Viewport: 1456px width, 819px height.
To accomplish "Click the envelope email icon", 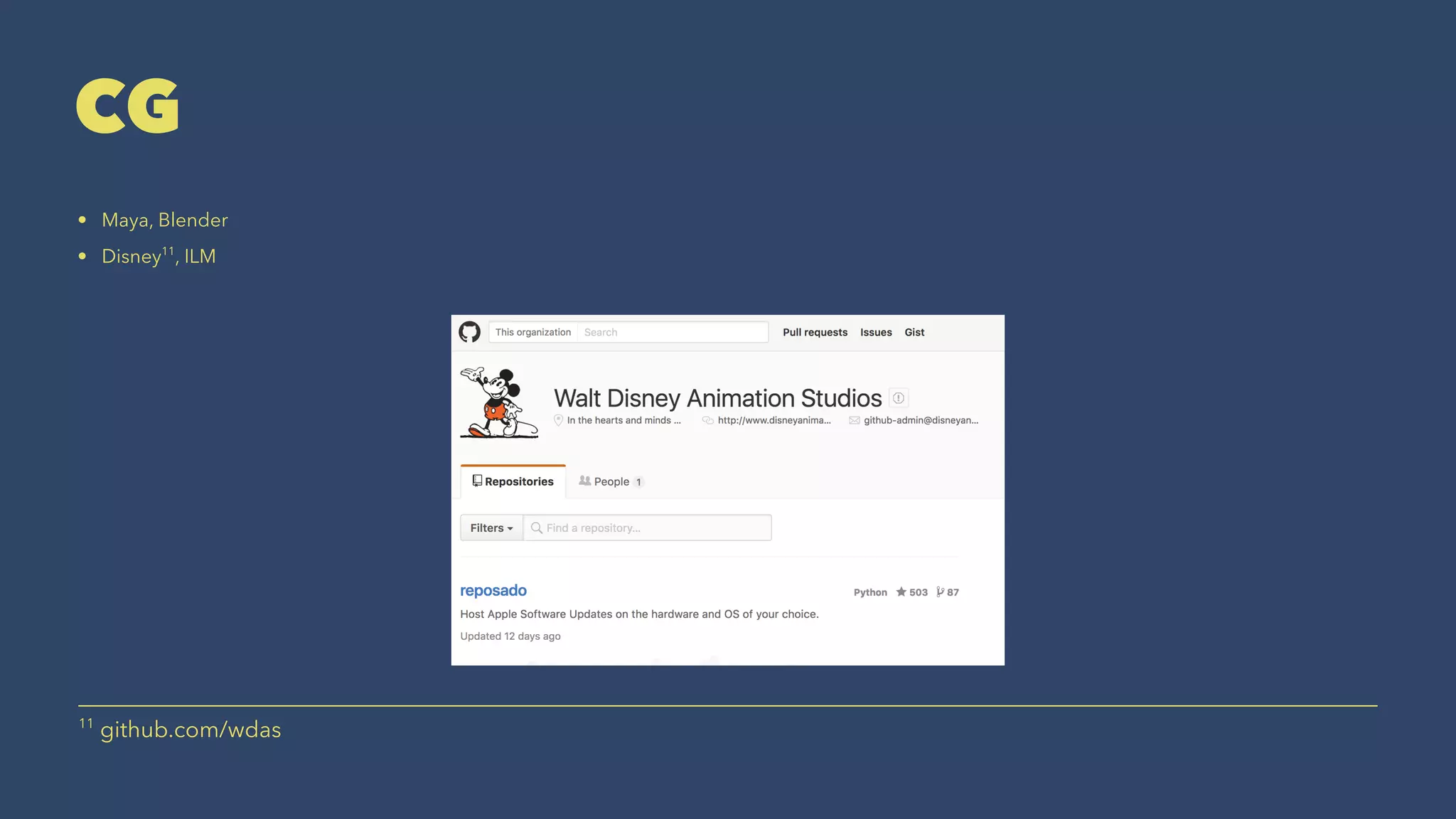I will click(855, 420).
